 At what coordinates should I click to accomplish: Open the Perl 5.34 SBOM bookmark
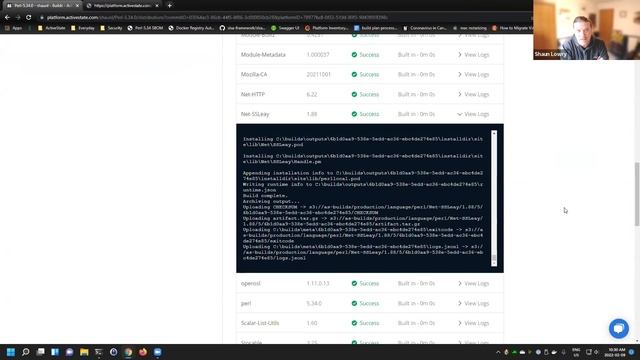point(145,28)
